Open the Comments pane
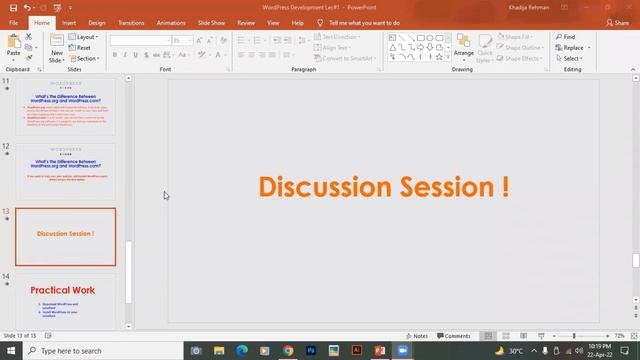 (x=453, y=336)
